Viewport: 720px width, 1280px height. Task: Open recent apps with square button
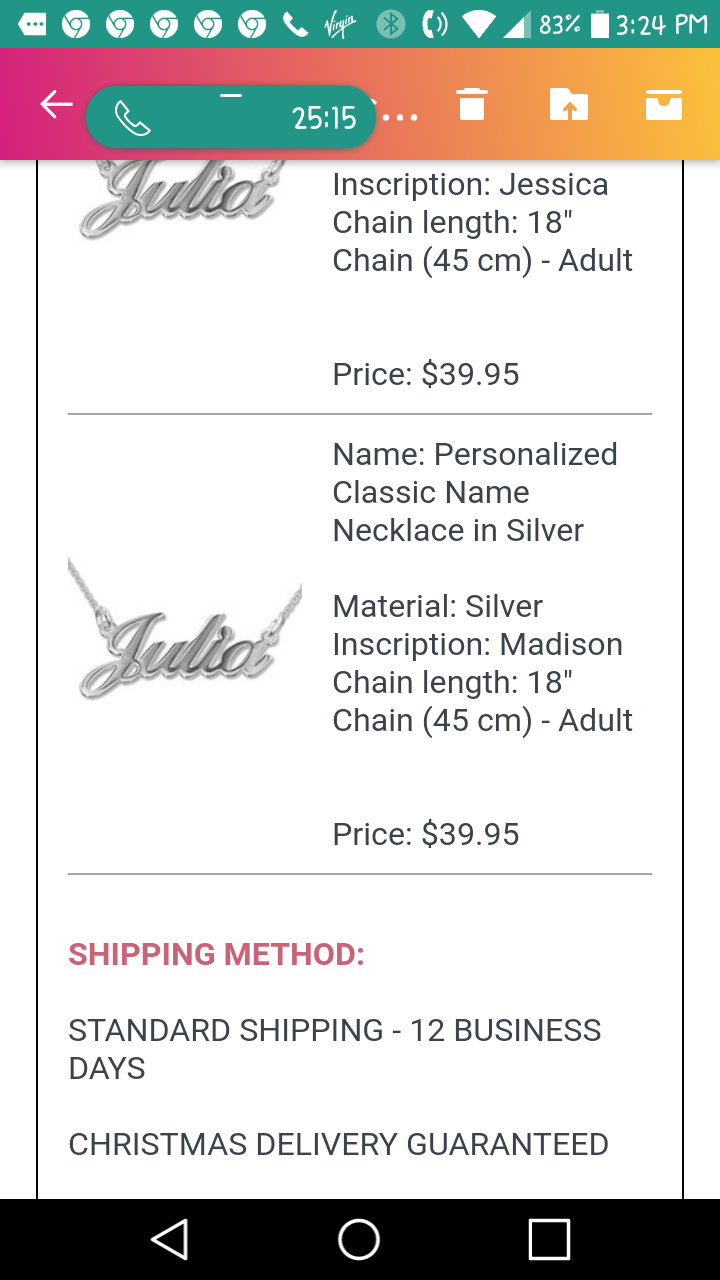point(549,1240)
